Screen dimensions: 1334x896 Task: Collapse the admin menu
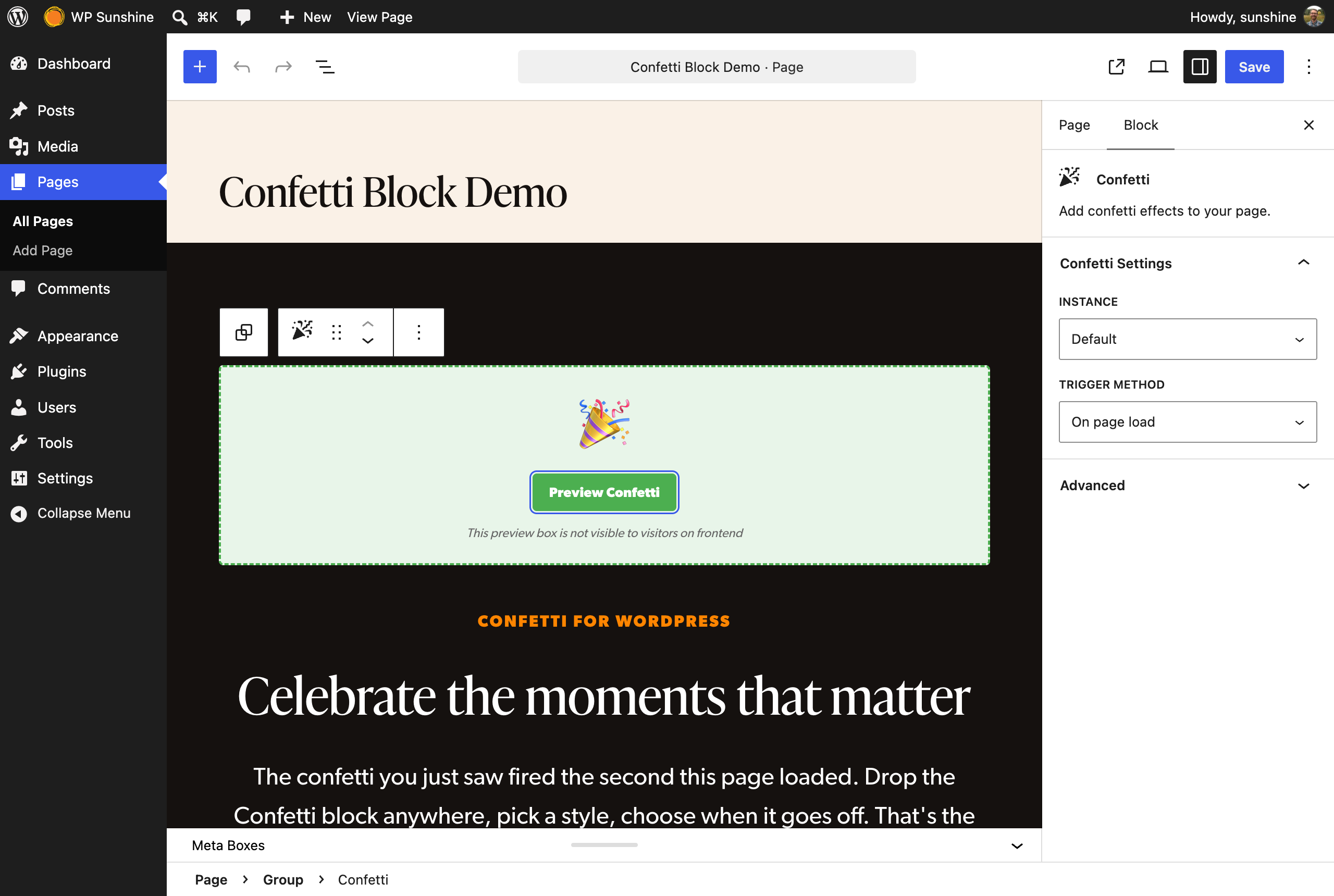tap(83, 513)
